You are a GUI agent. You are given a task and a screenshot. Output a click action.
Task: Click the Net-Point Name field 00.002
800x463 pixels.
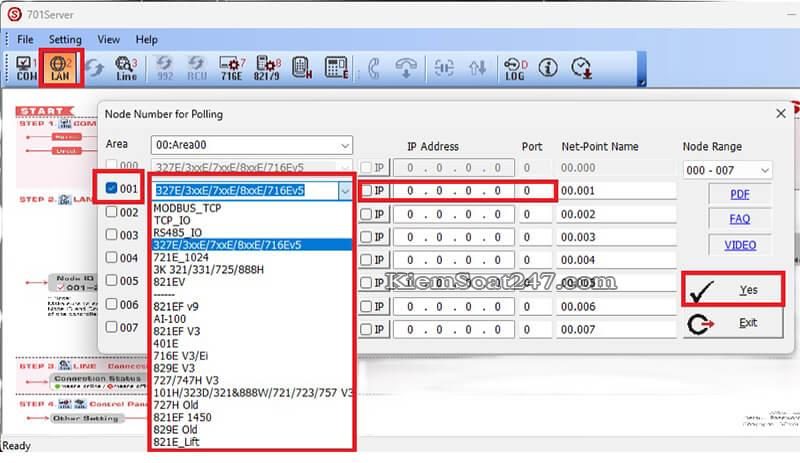tap(616, 214)
